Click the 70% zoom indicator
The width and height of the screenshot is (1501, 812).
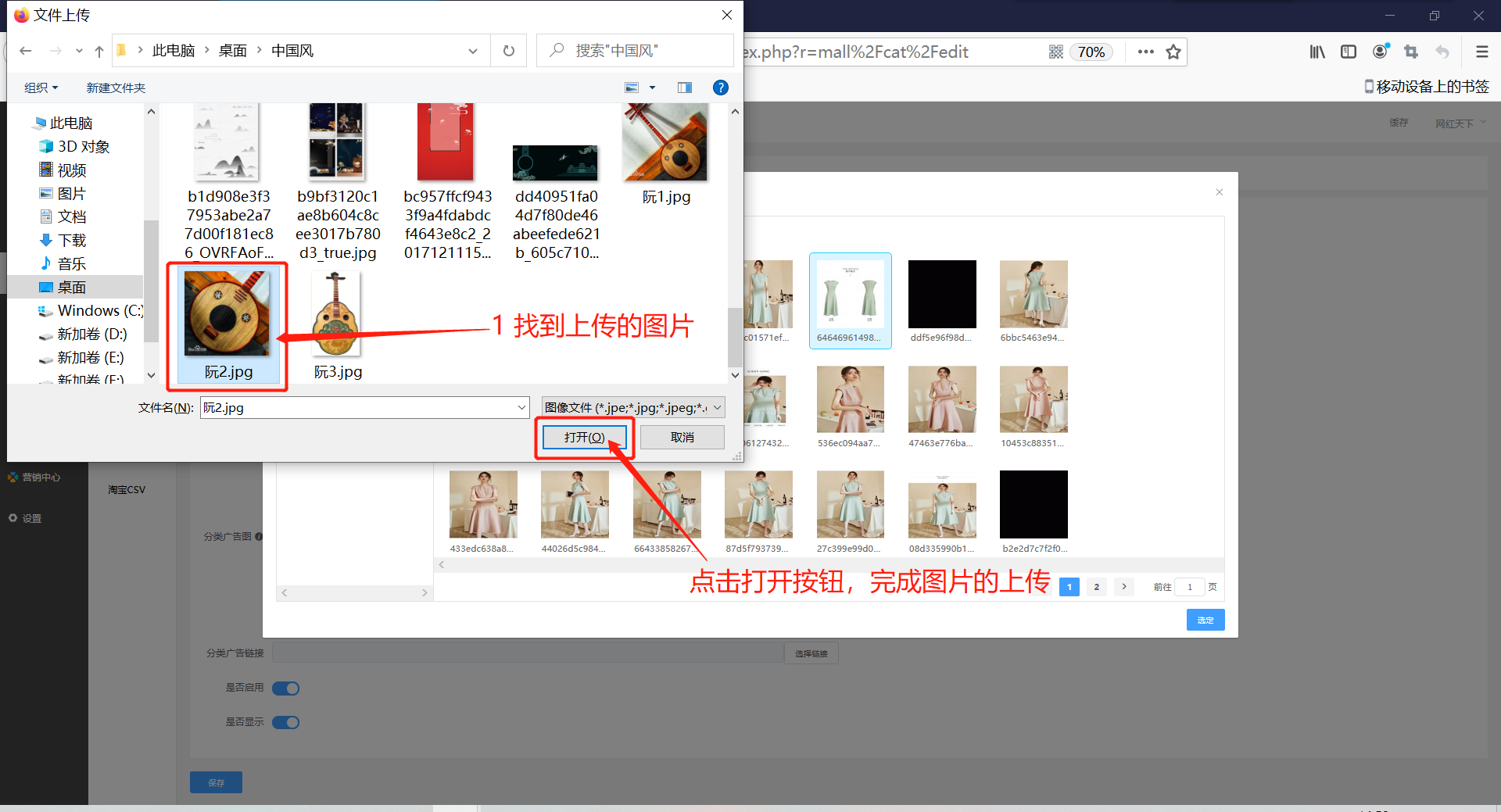pos(1091,52)
